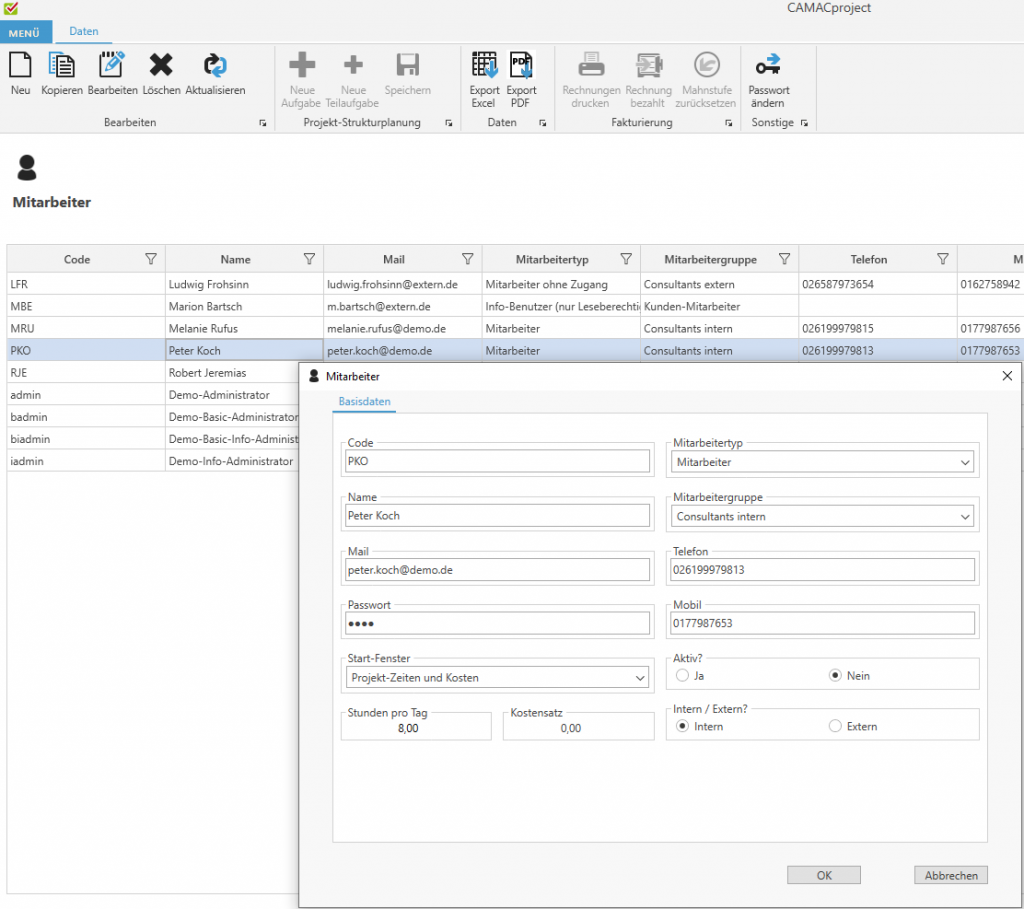
Task: Click Kunden-Mitarbeiter group cell
Action: pos(719,306)
